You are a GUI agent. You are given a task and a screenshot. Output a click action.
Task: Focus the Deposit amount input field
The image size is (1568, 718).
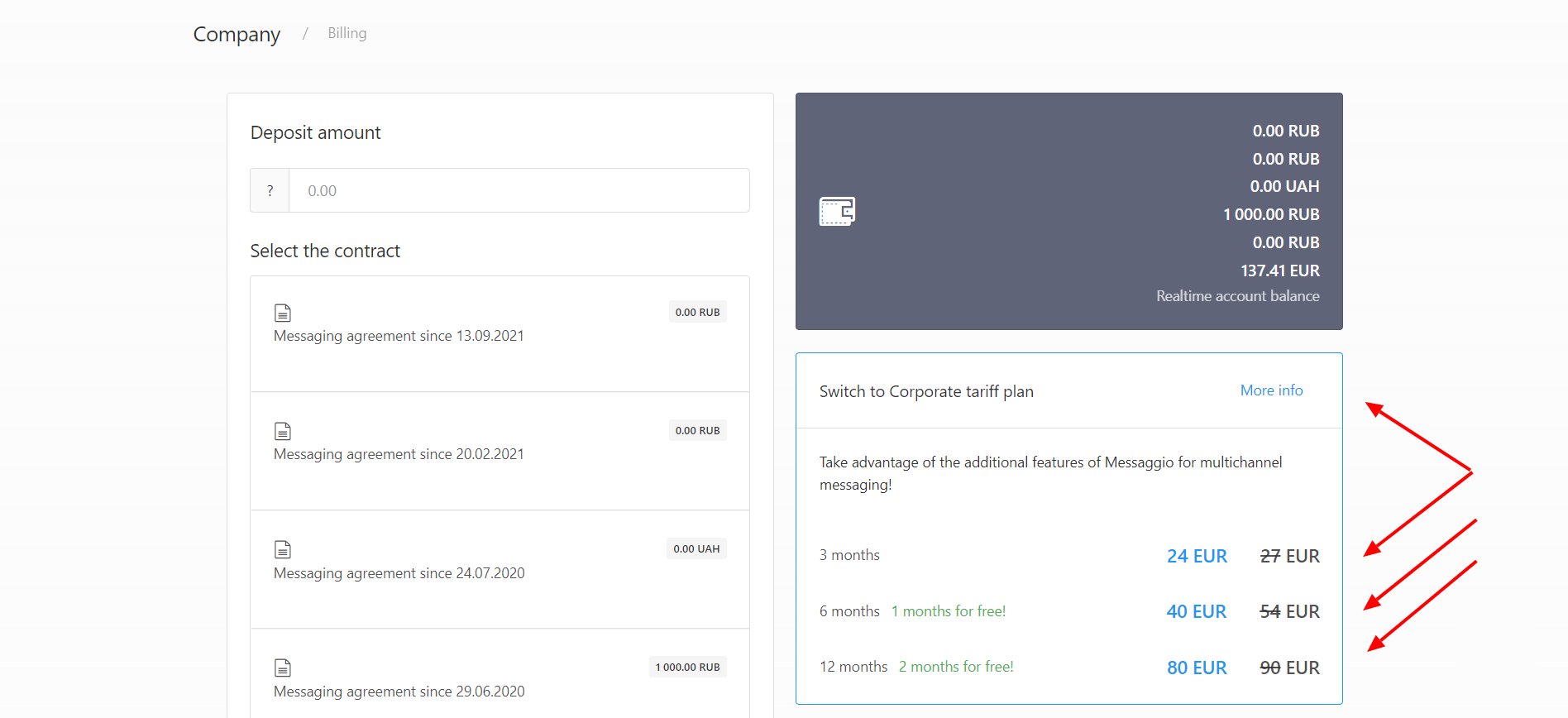pos(519,190)
